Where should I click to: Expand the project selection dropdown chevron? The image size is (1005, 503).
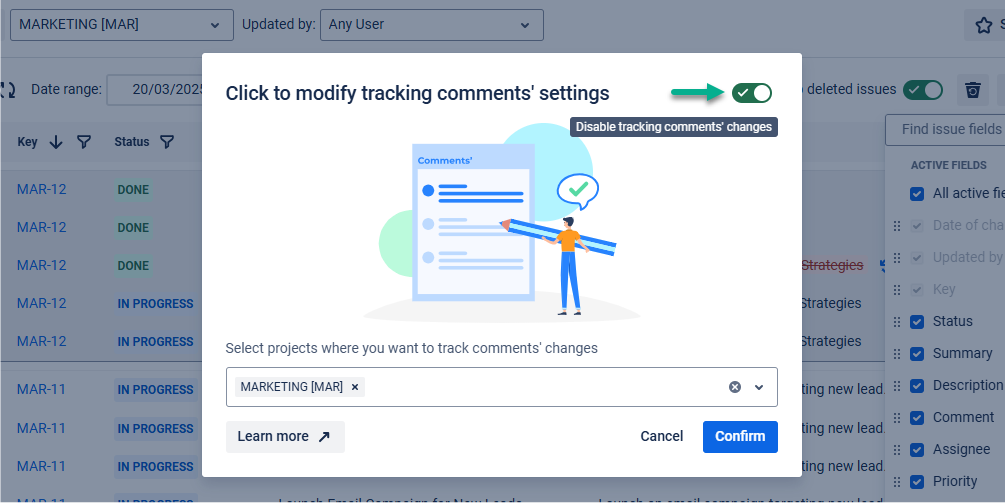(x=759, y=387)
